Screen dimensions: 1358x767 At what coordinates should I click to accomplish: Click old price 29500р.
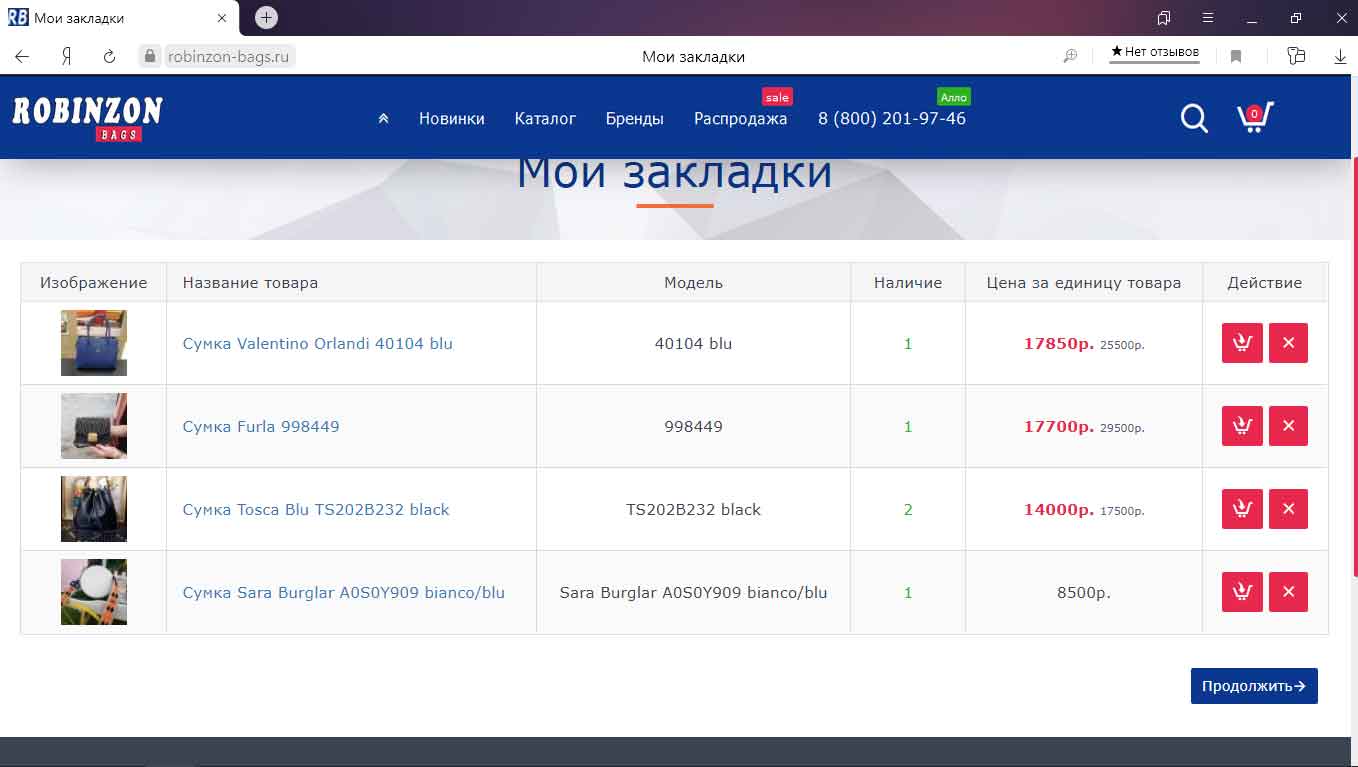(1122, 428)
